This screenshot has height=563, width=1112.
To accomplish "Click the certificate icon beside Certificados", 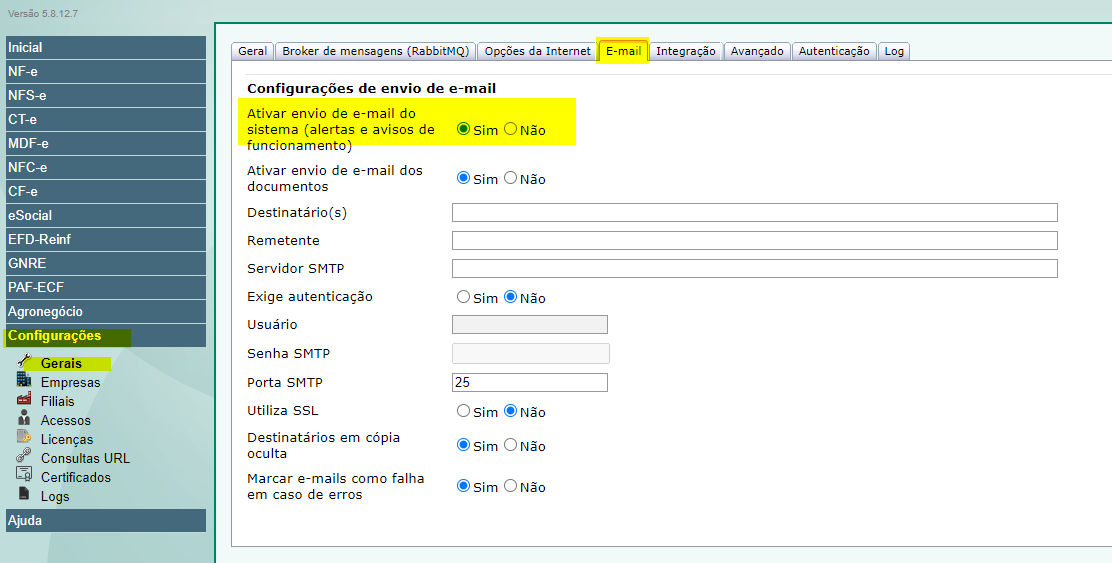I will coord(24,475).
